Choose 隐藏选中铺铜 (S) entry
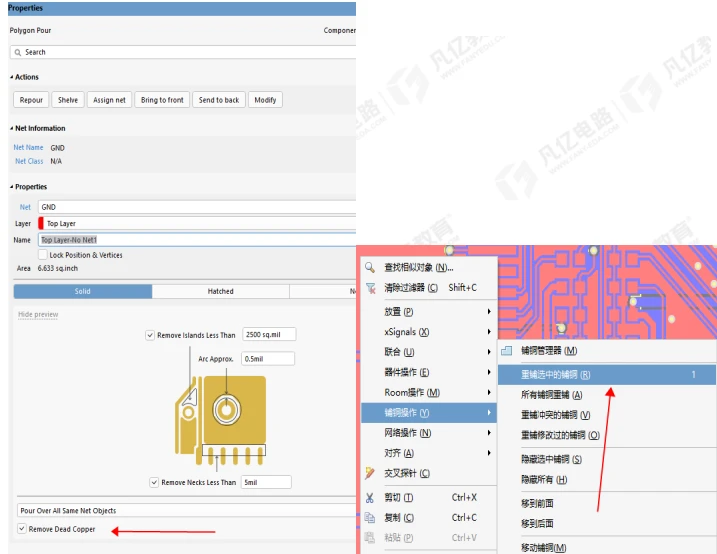 [607, 459]
